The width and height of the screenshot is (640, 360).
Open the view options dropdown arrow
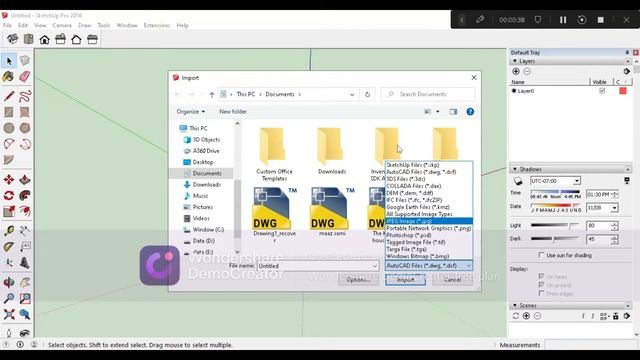click(x=438, y=111)
